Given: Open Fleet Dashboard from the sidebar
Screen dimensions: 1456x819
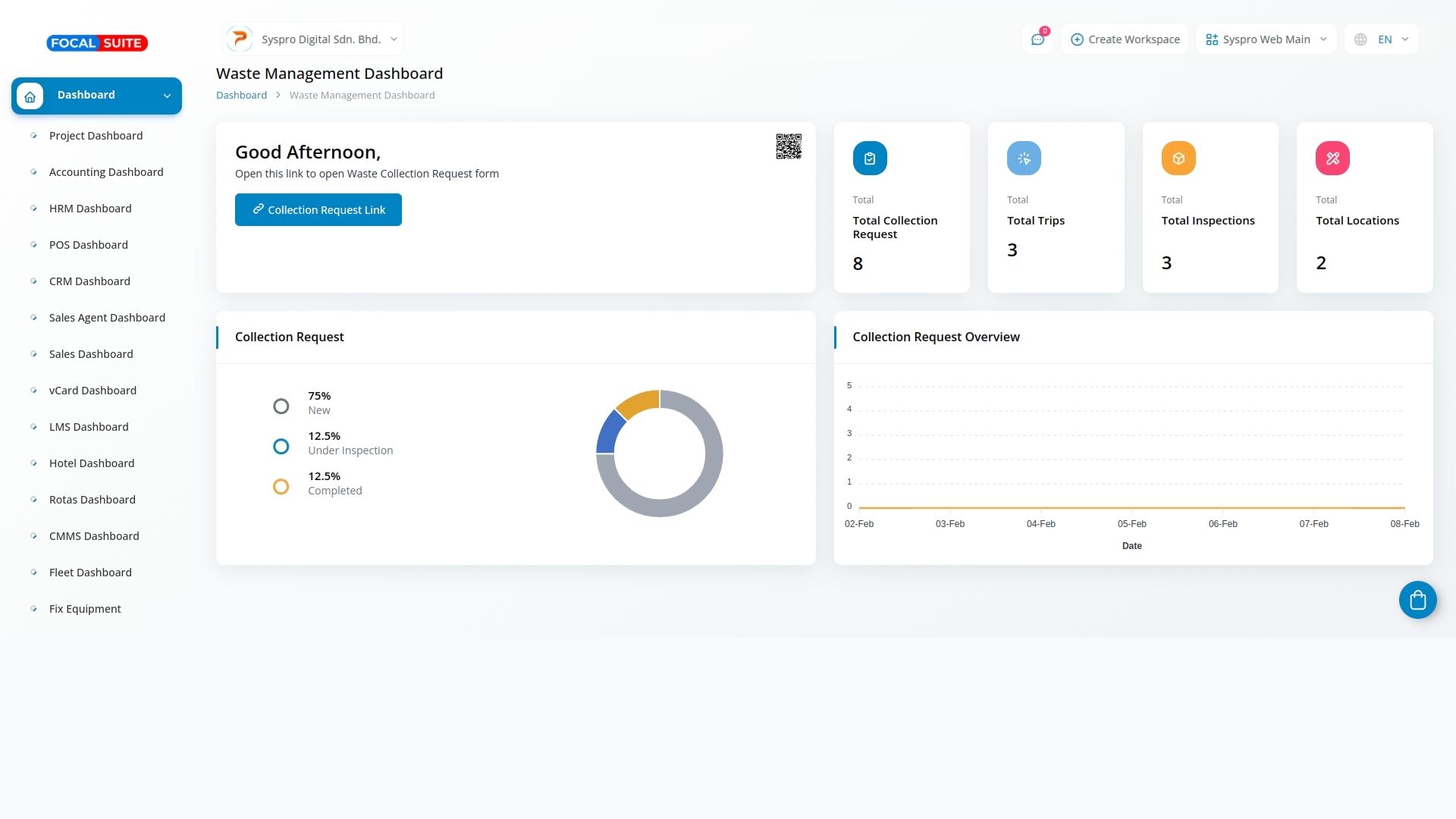Looking at the screenshot, I should click(90, 573).
